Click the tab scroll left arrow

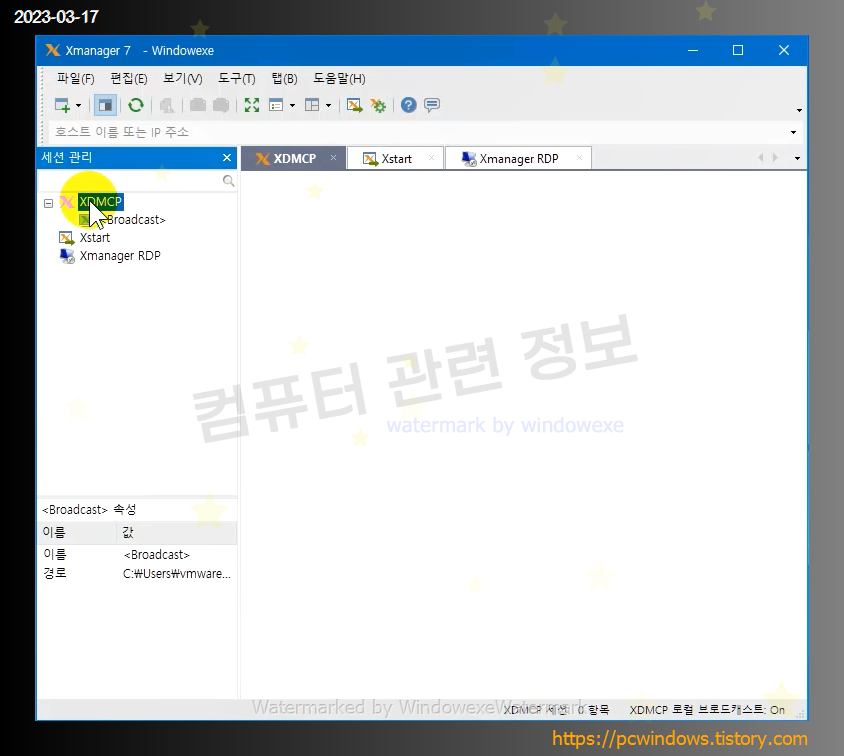tap(760, 158)
